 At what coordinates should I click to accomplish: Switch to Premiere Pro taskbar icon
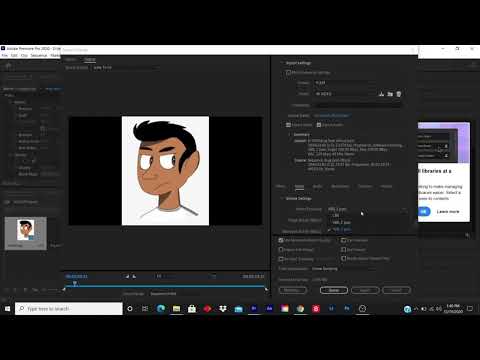click(x=254, y=309)
